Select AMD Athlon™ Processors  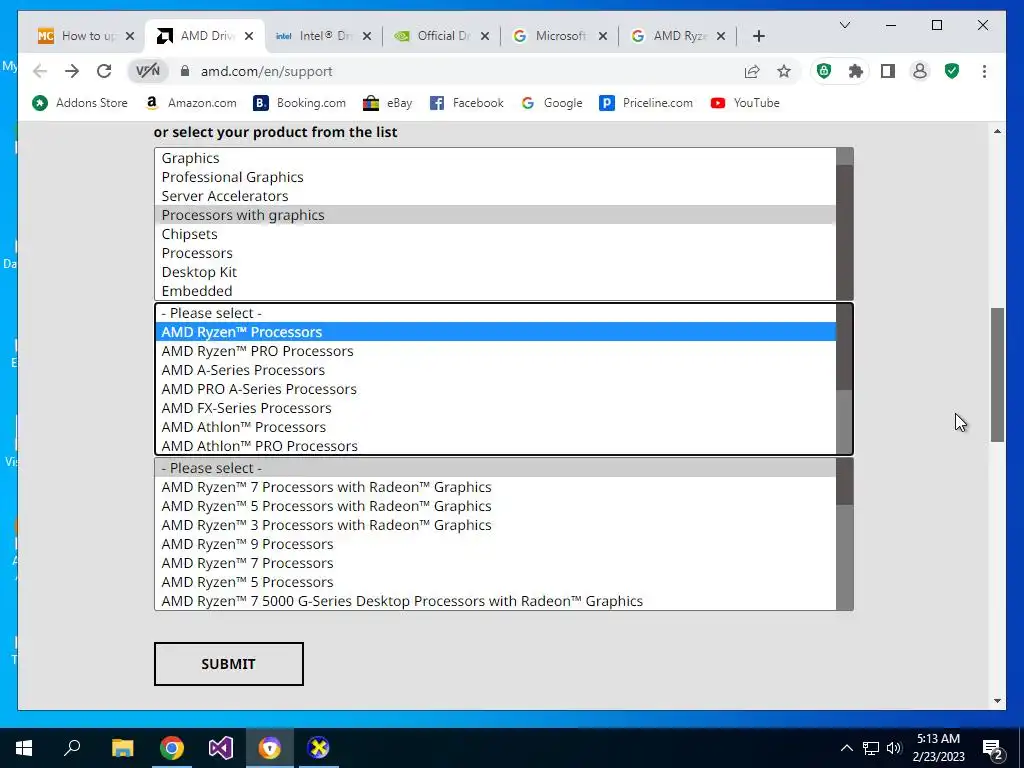pos(495,426)
